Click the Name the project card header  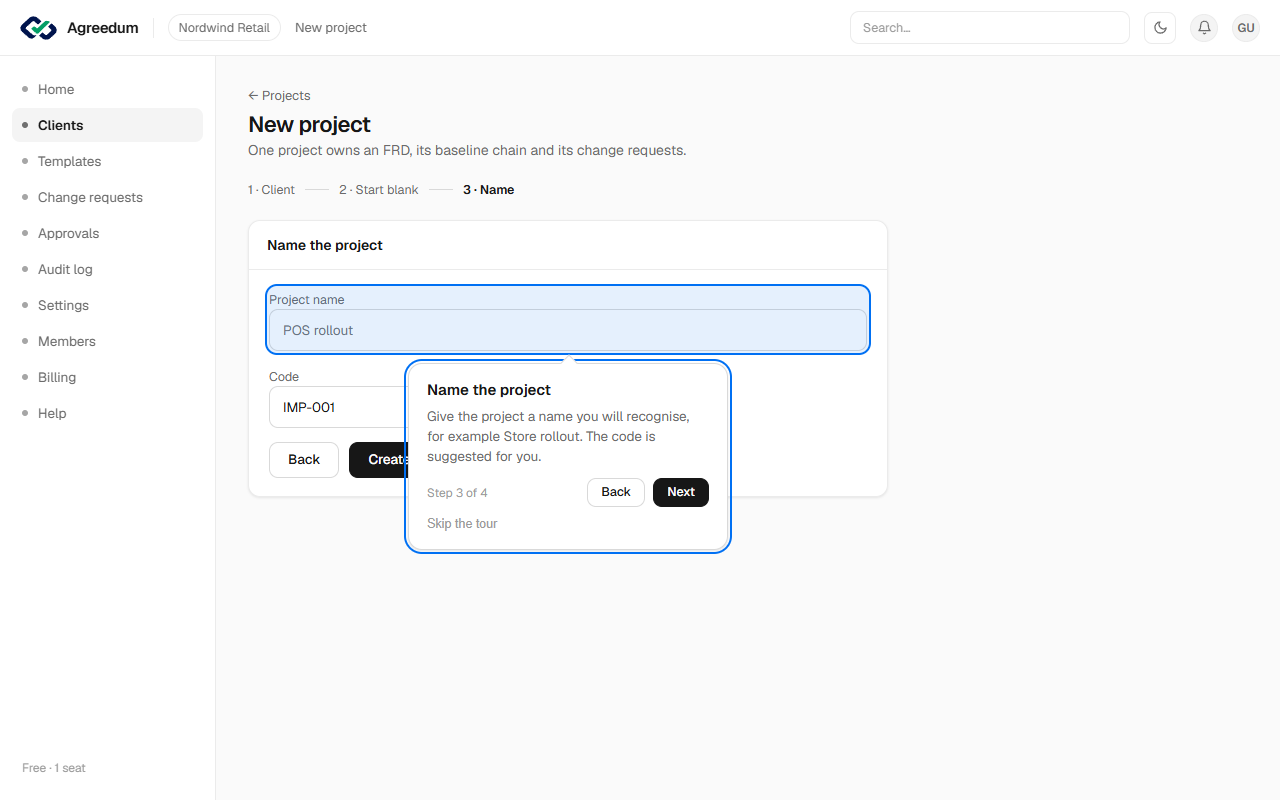325,245
